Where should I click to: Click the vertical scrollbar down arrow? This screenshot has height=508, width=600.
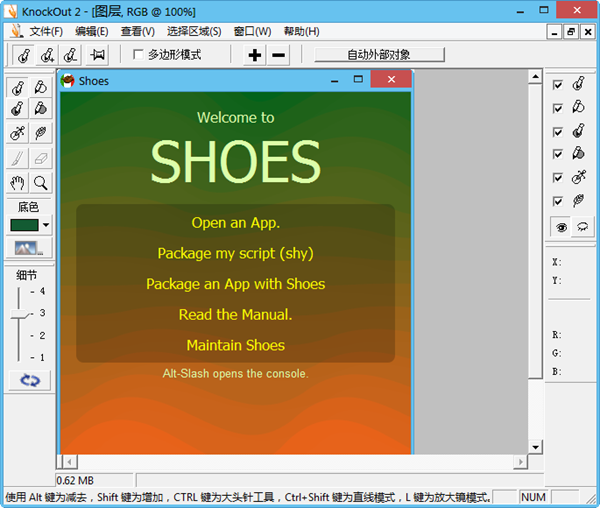click(535, 447)
